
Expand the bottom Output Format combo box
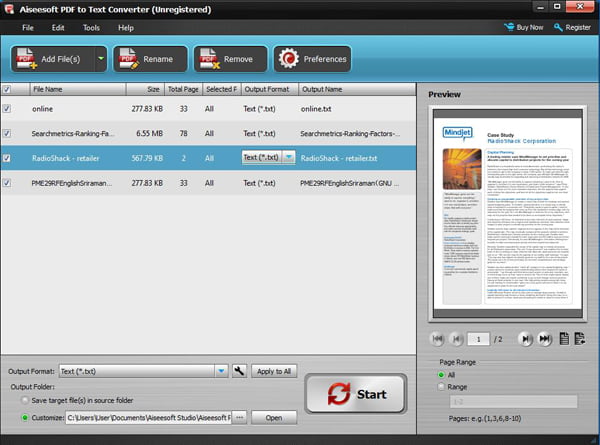point(221,371)
